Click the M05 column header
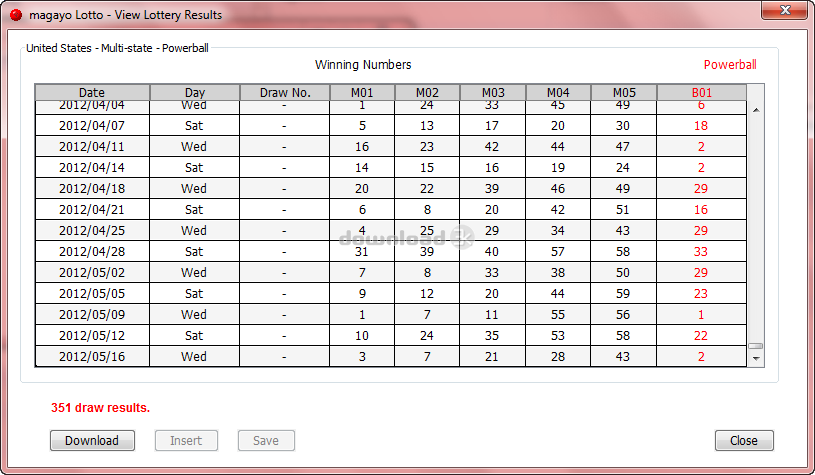This screenshot has width=815, height=475. (623, 93)
